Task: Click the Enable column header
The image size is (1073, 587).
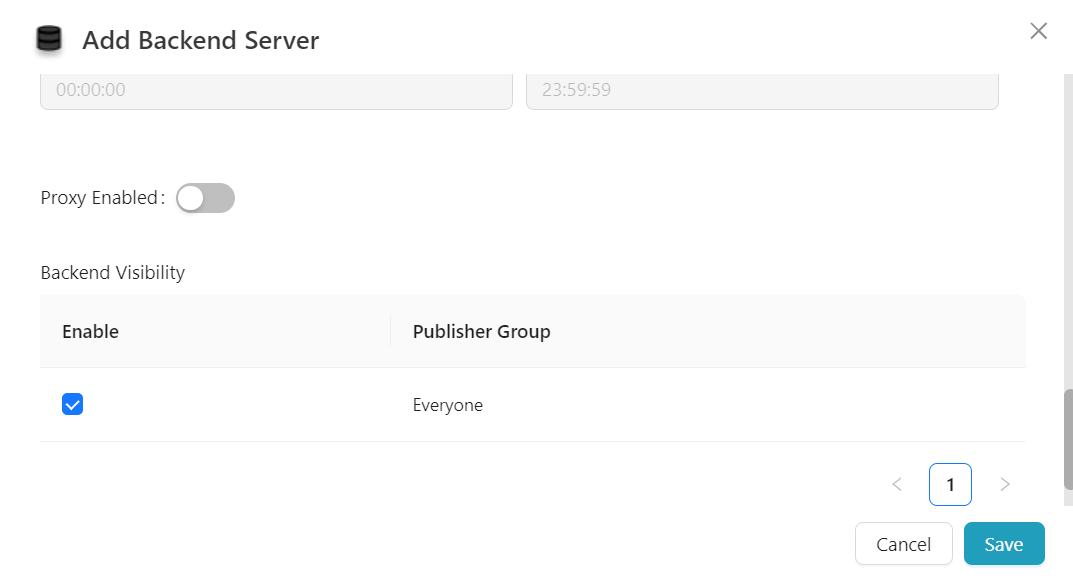Action: (x=90, y=331)
